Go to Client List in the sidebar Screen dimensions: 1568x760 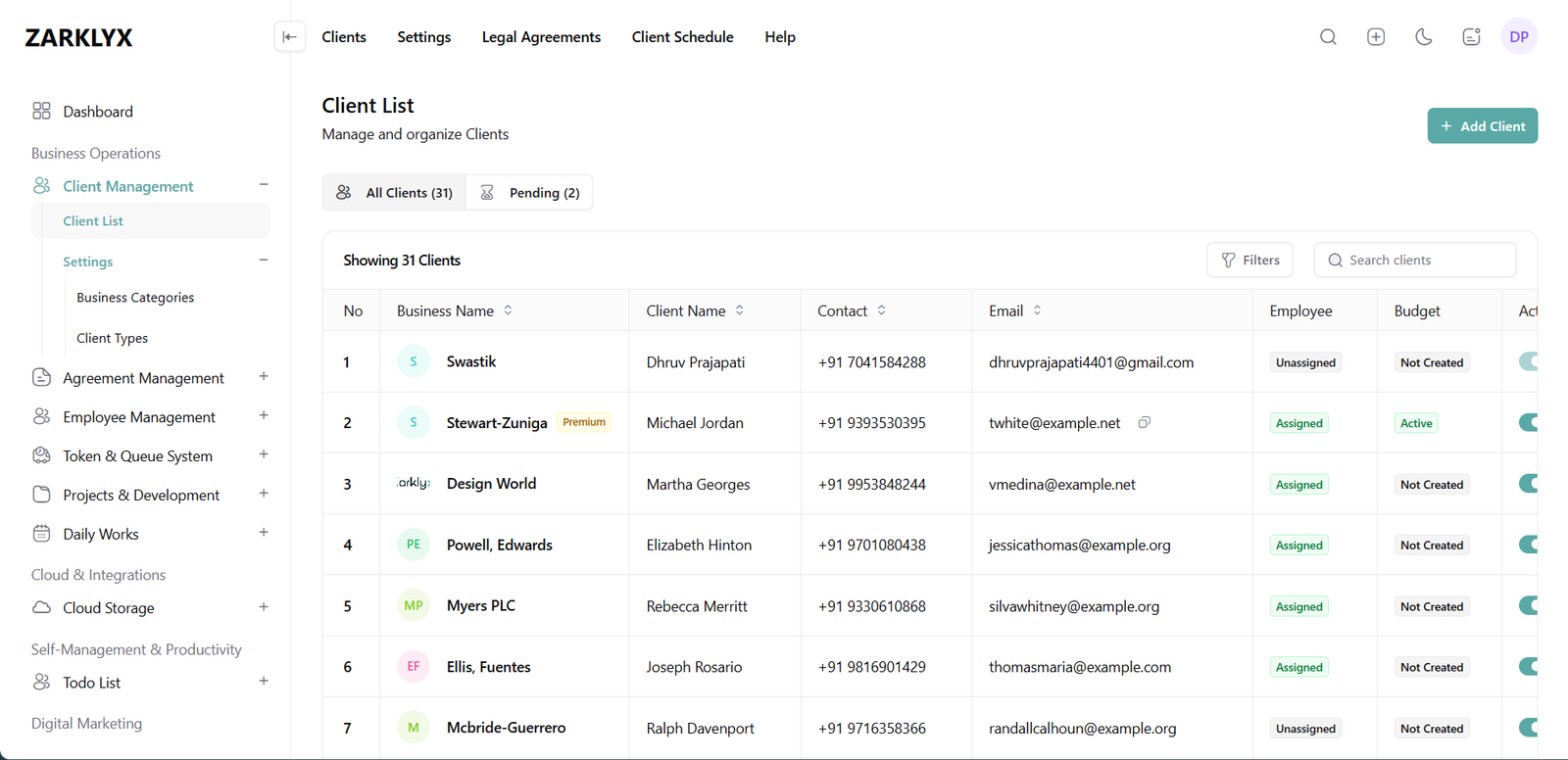click(x=151, y=220)
